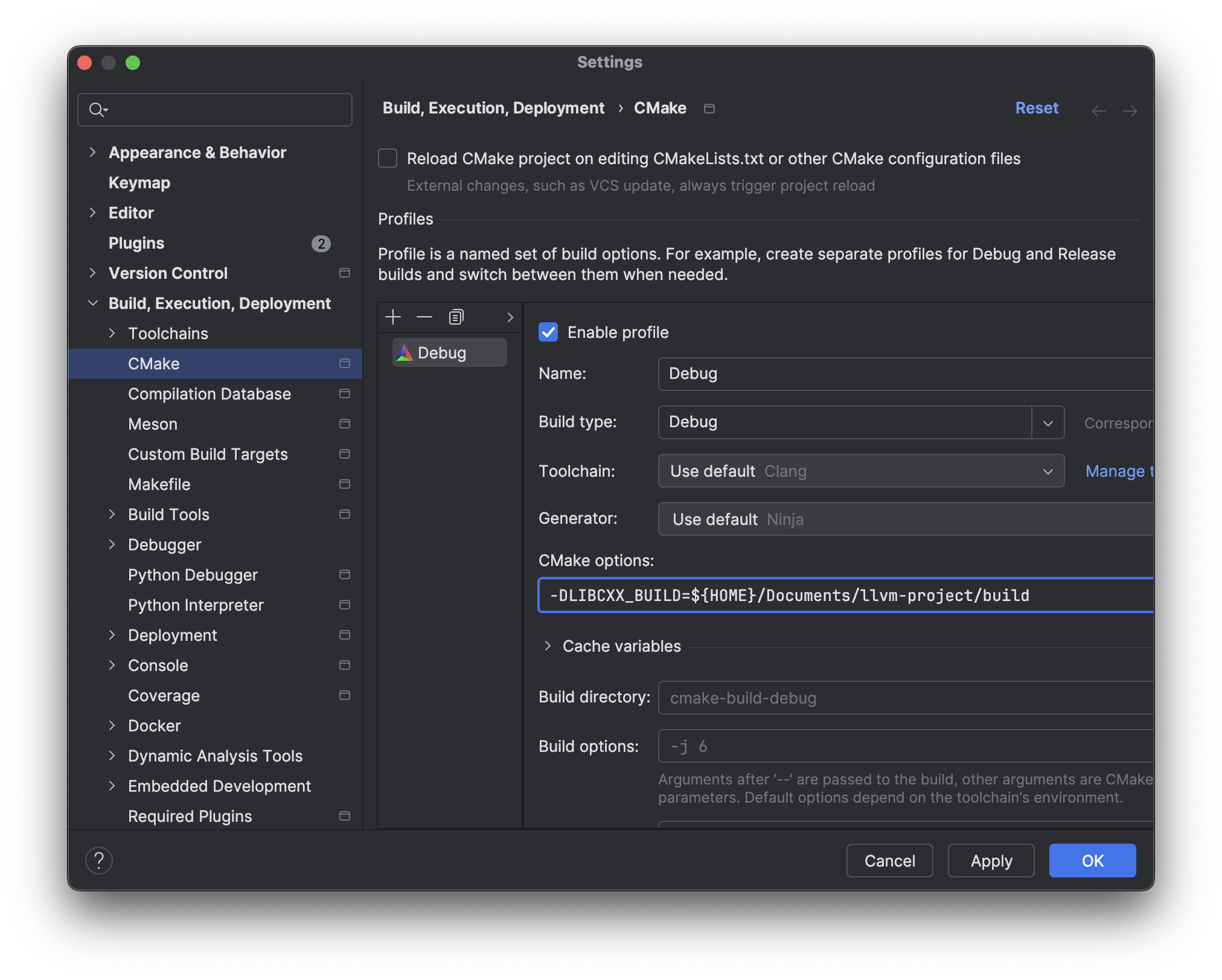Screen dimensions: 1222x980
Task: Click the Apply button
Action: point(991,861)
